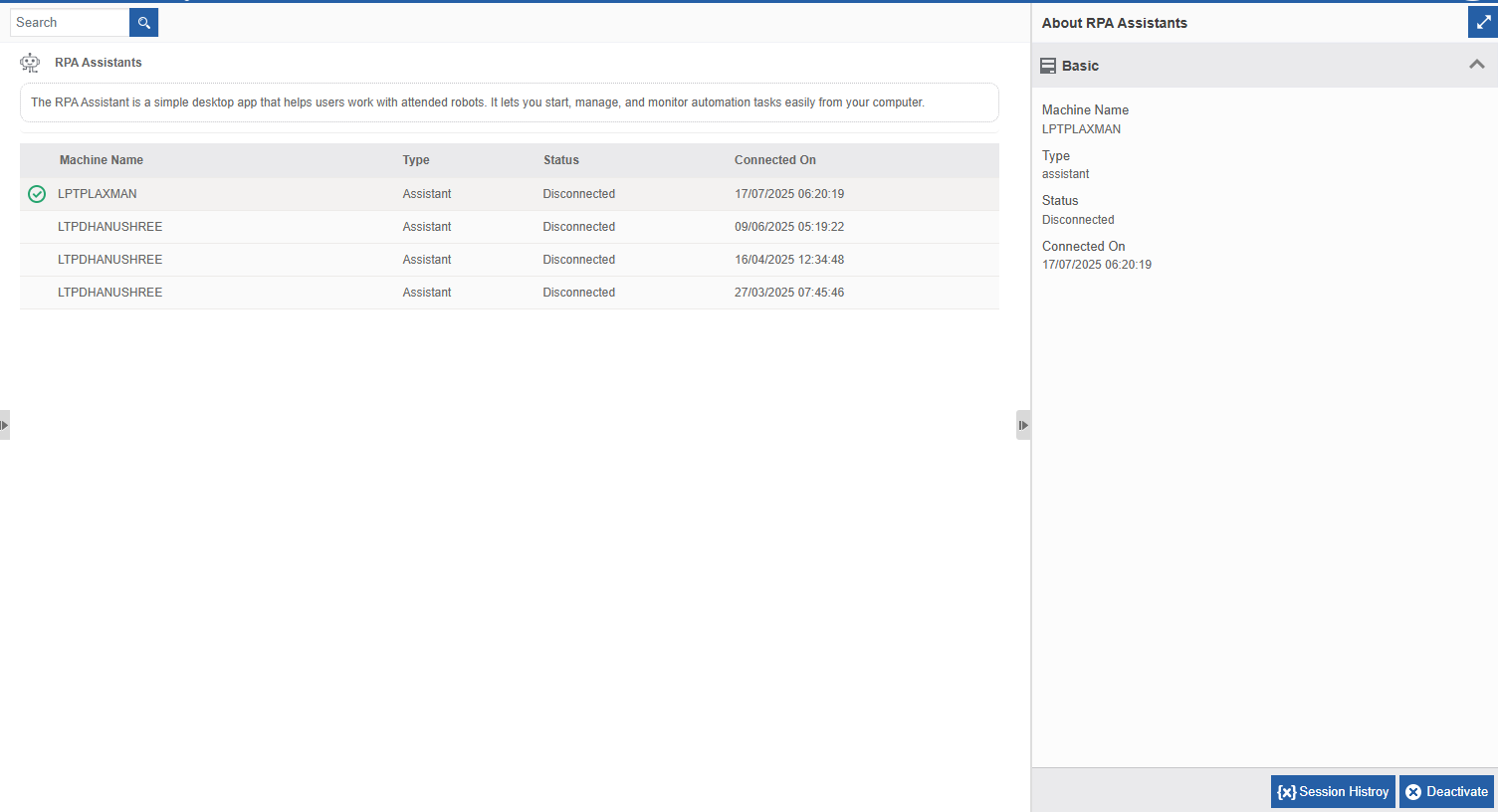Click Disconnected status in LPTPLAXMAN row

coord(579,194)
